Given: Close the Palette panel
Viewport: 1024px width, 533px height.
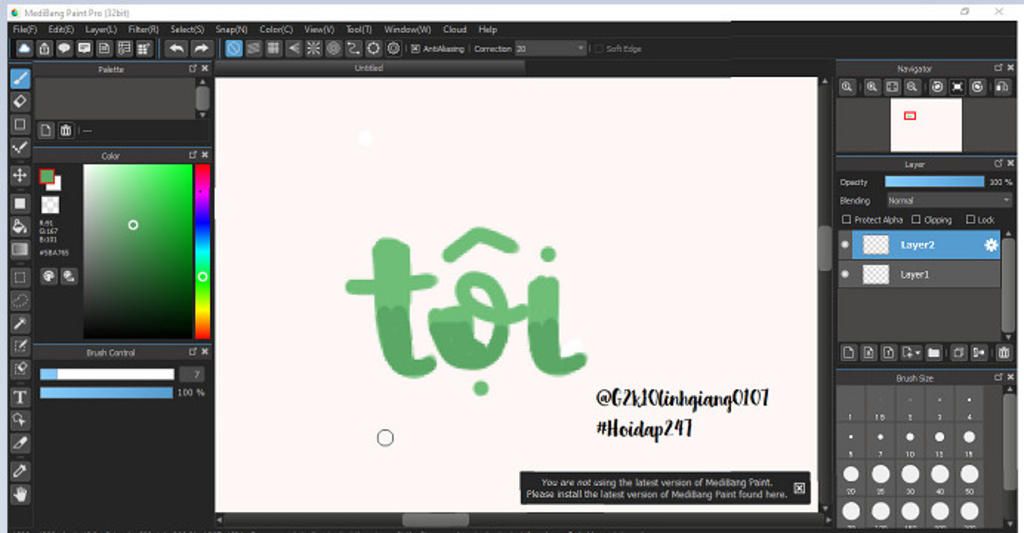Looking at the screenshot, I should tap(205, 69).
